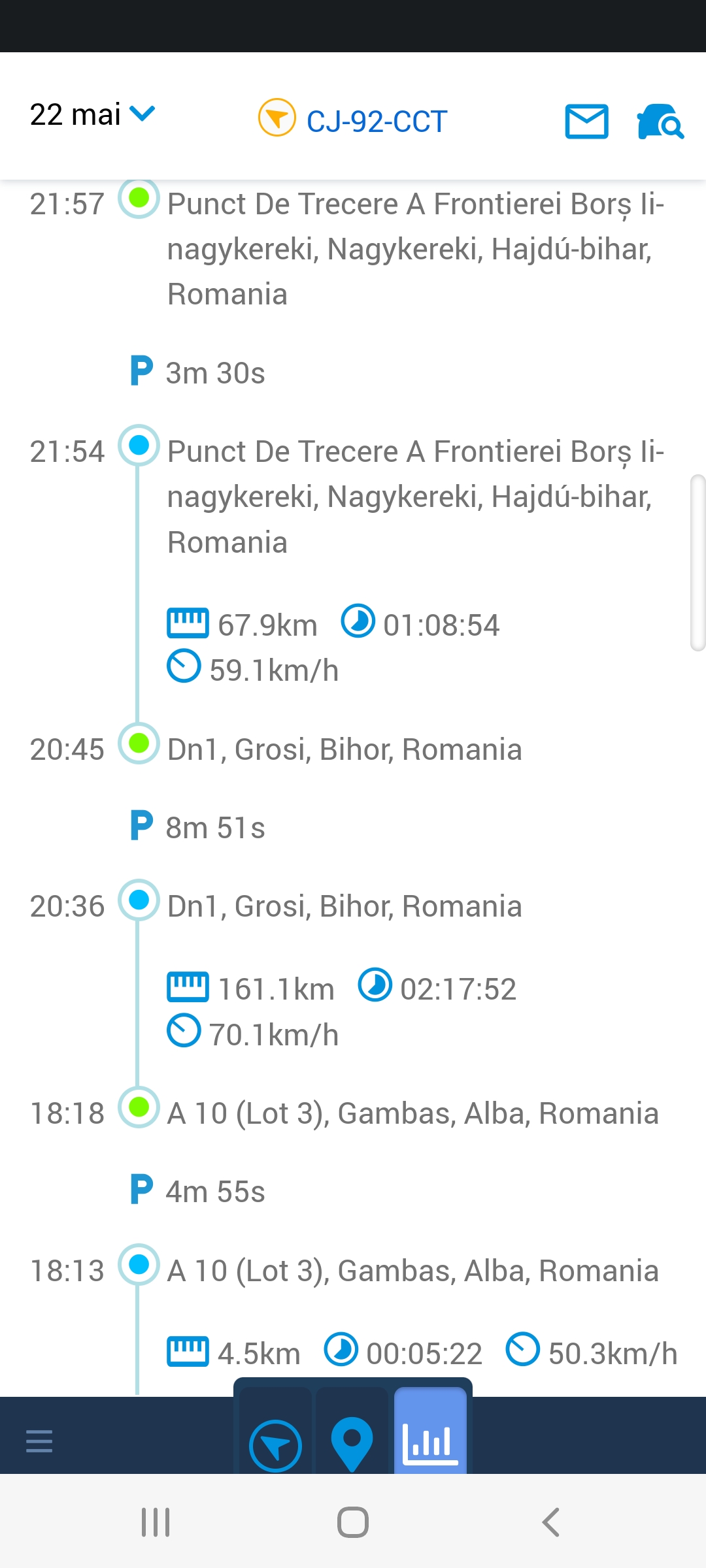Open the envelope message icon
This screenshot has height=1568, width=706.
click(x=586, y=122)
